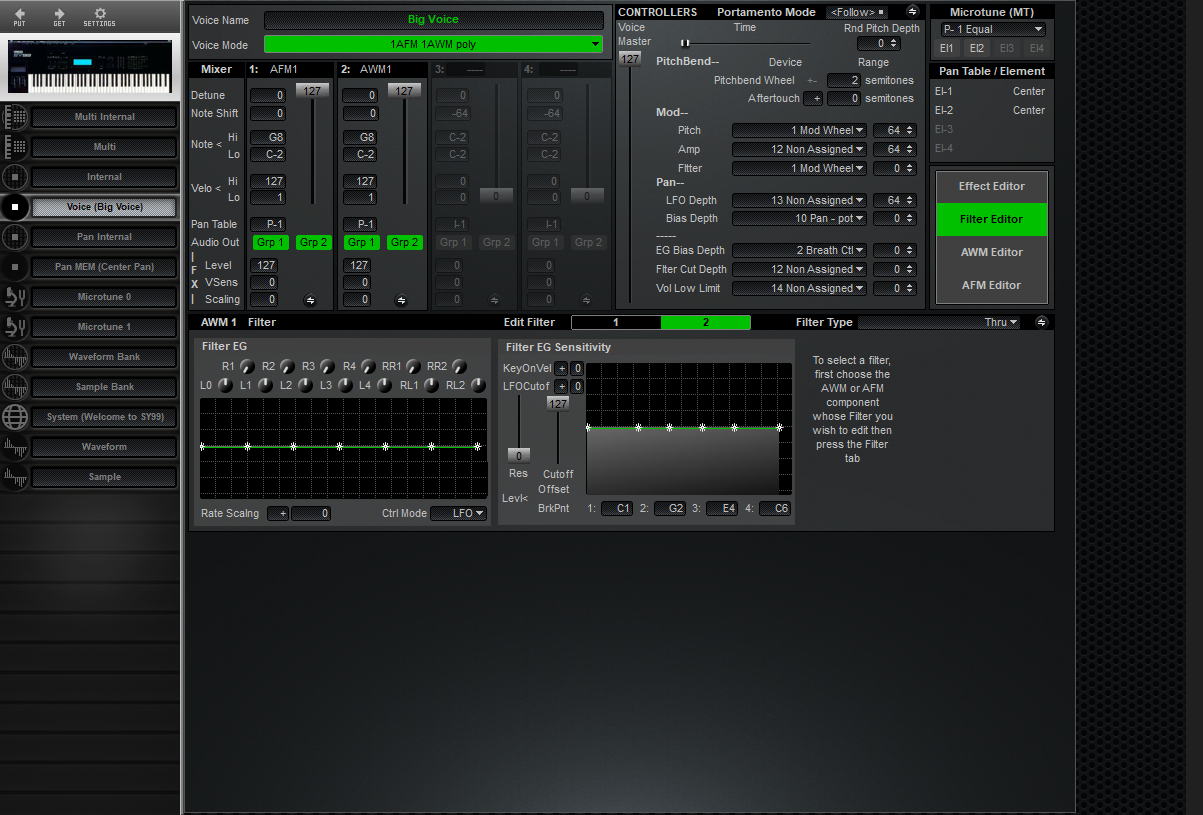Click the icon beside Pan MEM
The image size is (1203, 815).
click(x=15, y=267)
